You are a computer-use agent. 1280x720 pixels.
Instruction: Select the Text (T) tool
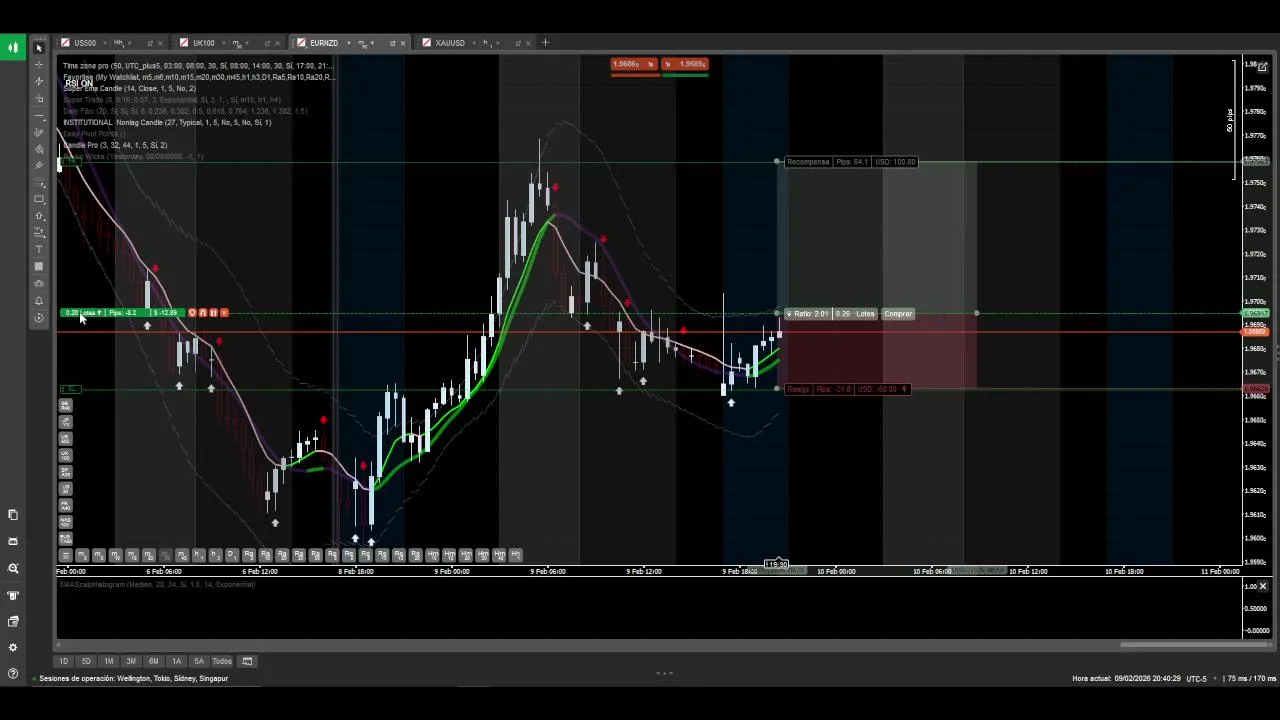click(39, 249)
